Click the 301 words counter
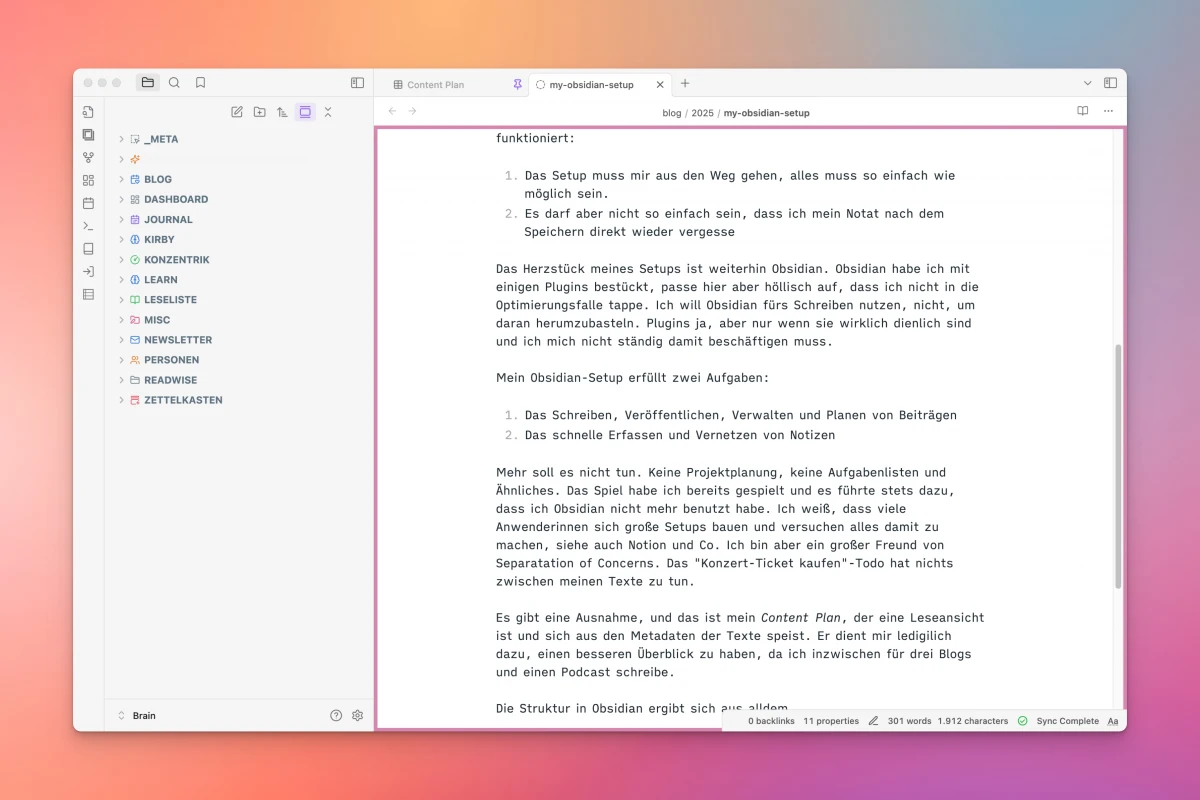 click(x=909, y=721)
